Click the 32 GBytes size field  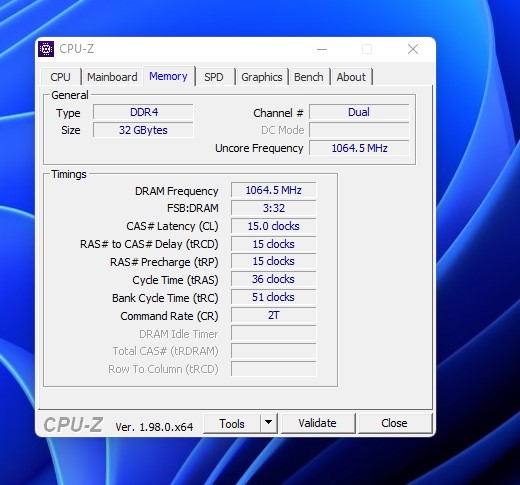point(143,130)
